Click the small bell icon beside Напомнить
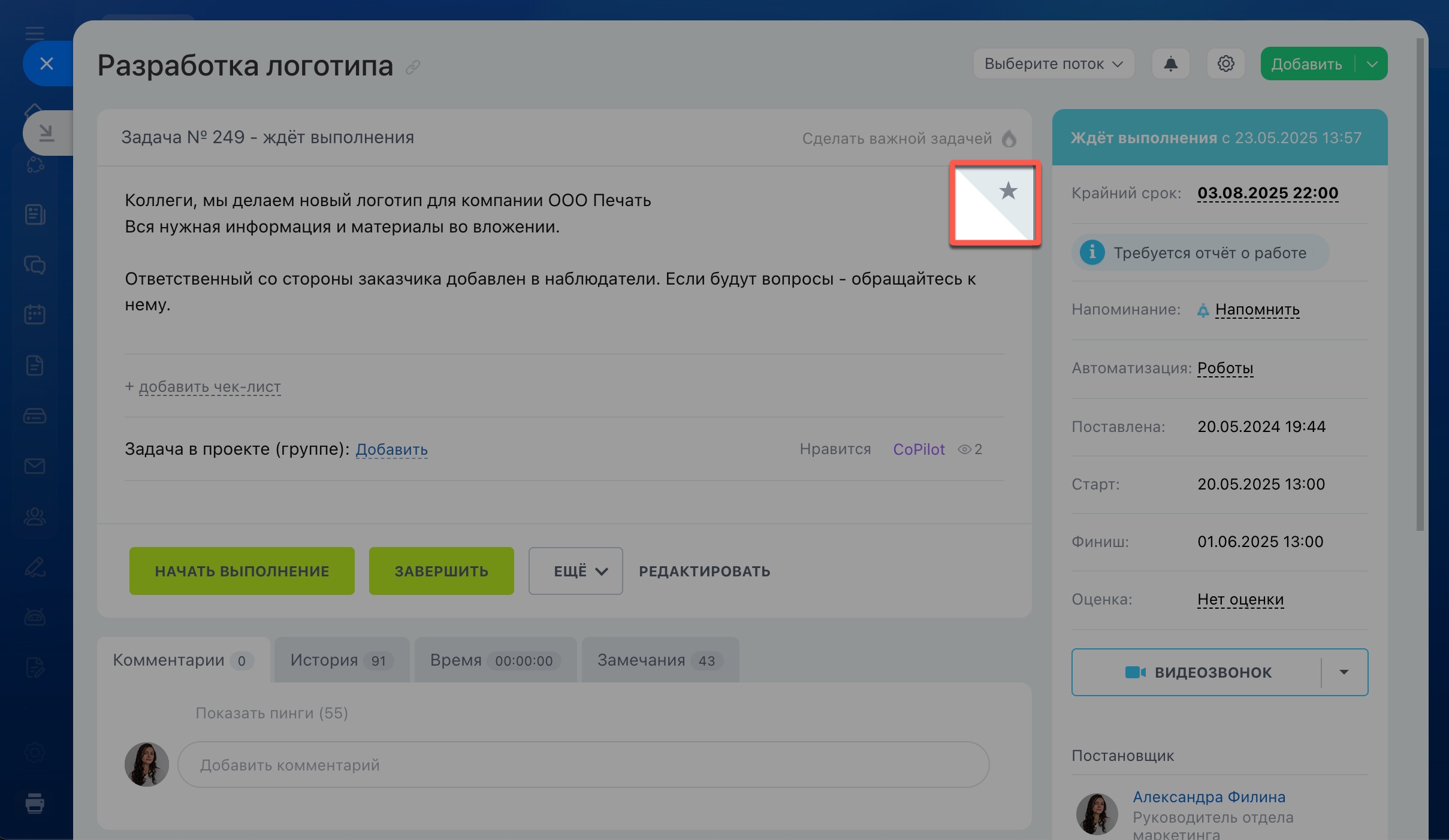The image size is (1449, 840). tap(1203, 310)
